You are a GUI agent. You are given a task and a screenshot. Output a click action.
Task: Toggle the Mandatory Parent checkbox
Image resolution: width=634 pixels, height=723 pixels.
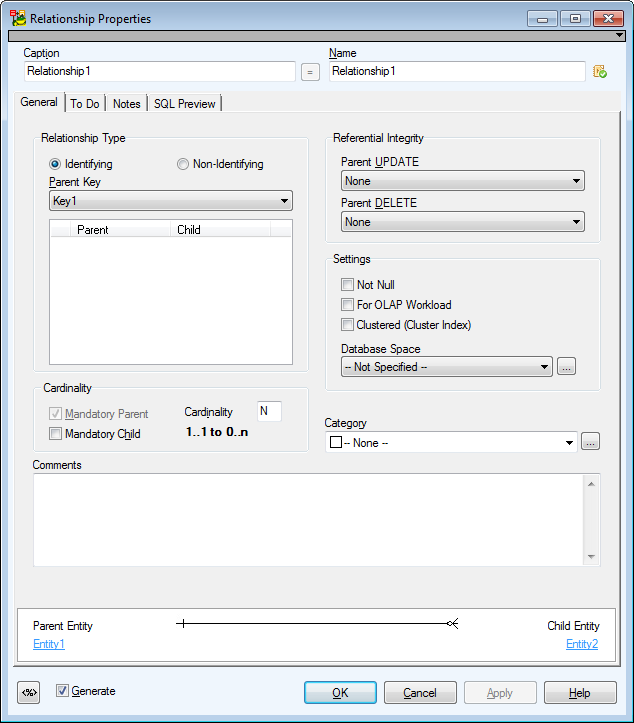point(55,413)
